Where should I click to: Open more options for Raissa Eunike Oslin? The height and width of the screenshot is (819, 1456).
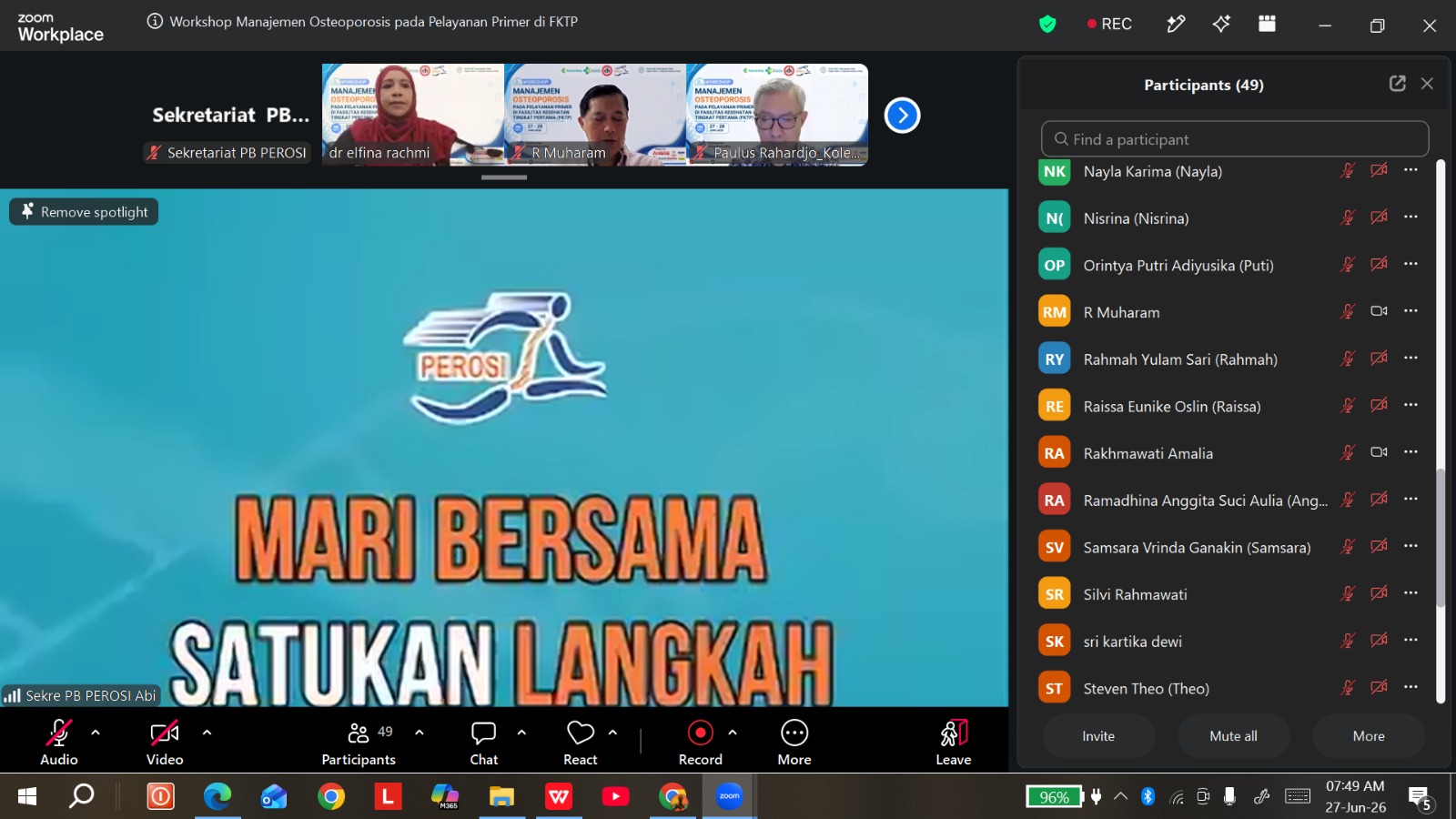point(1410,405)
